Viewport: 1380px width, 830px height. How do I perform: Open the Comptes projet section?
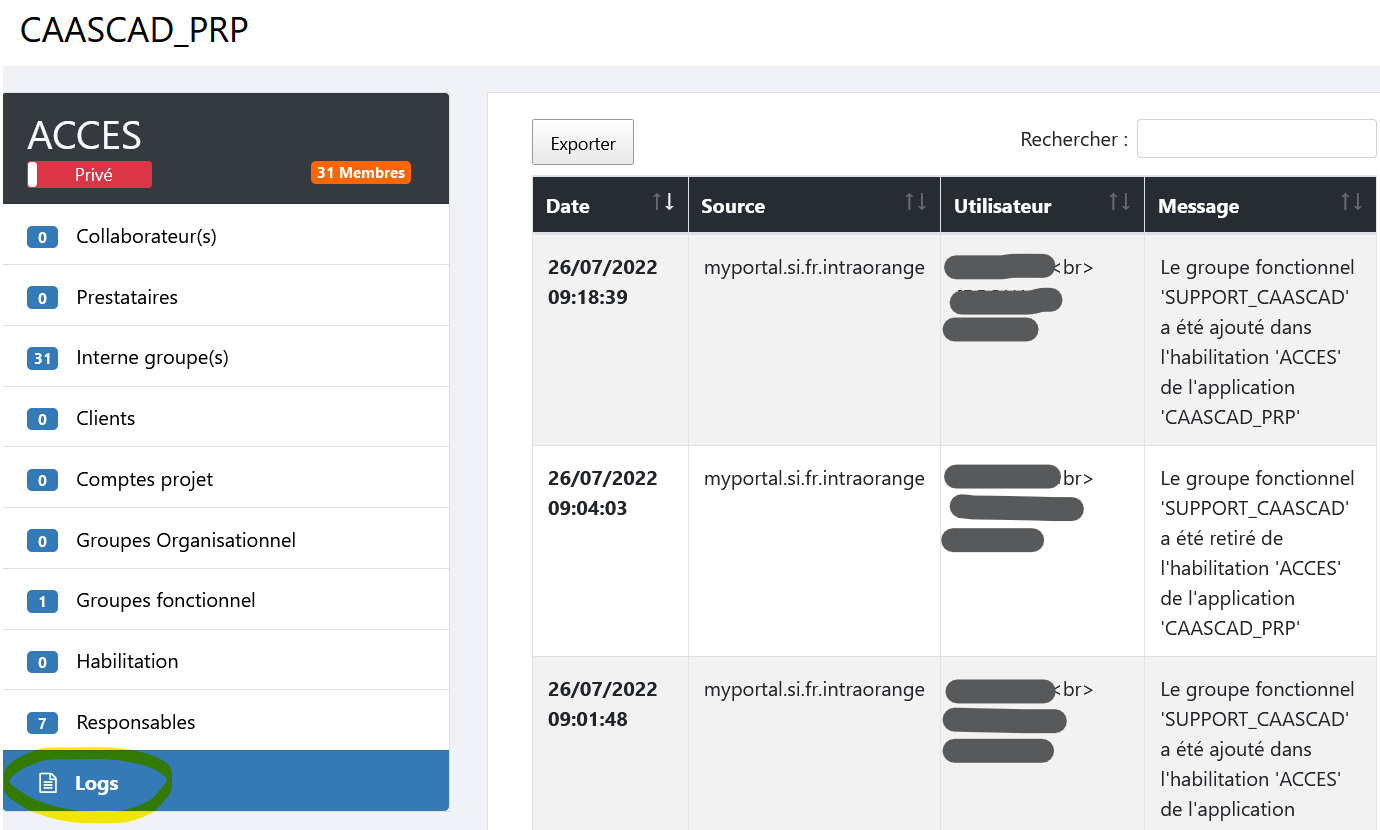click(x=226, y=479)
